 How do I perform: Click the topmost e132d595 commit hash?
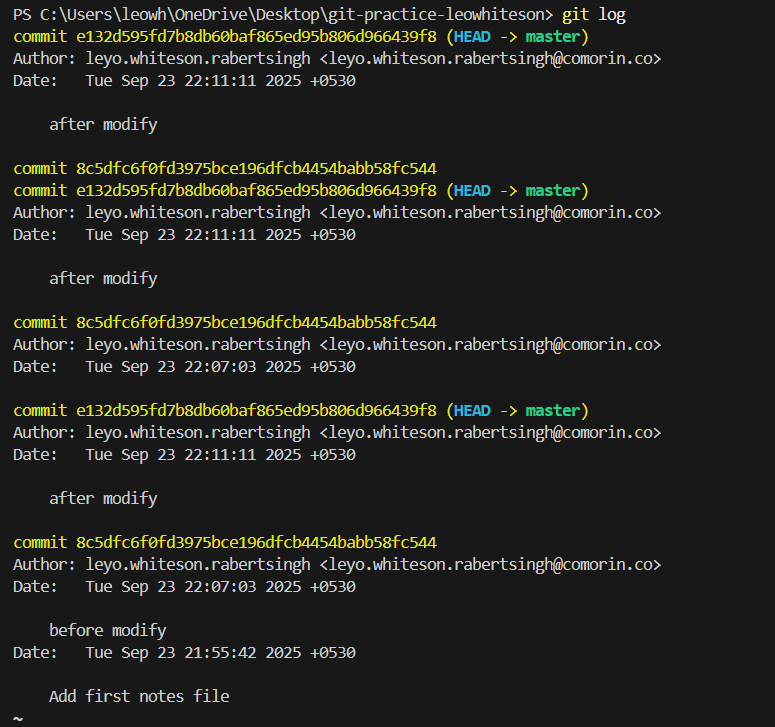tap(256, 36)
